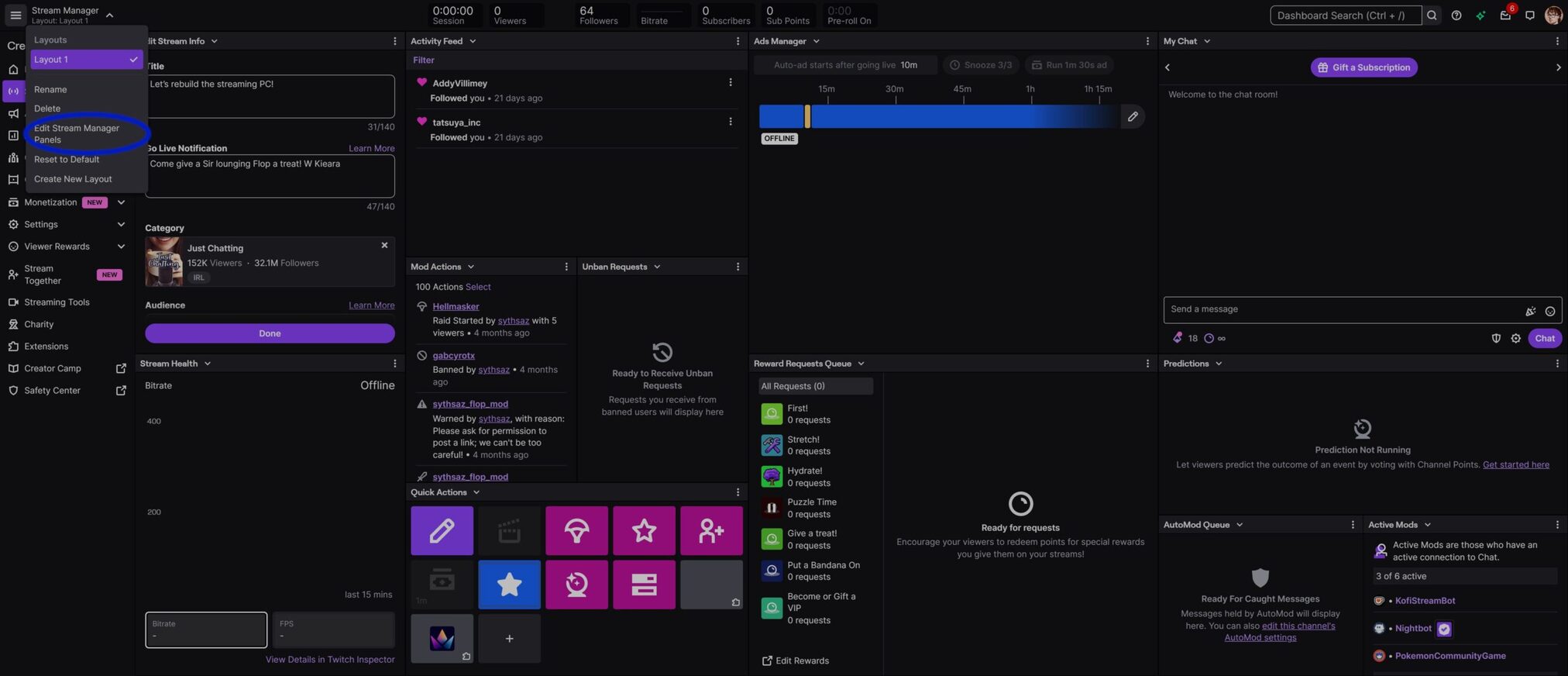Viewport: 1568px width, 676px height.
Task: Open the My Chat panel dropdown
Action: pos(1206,42)
